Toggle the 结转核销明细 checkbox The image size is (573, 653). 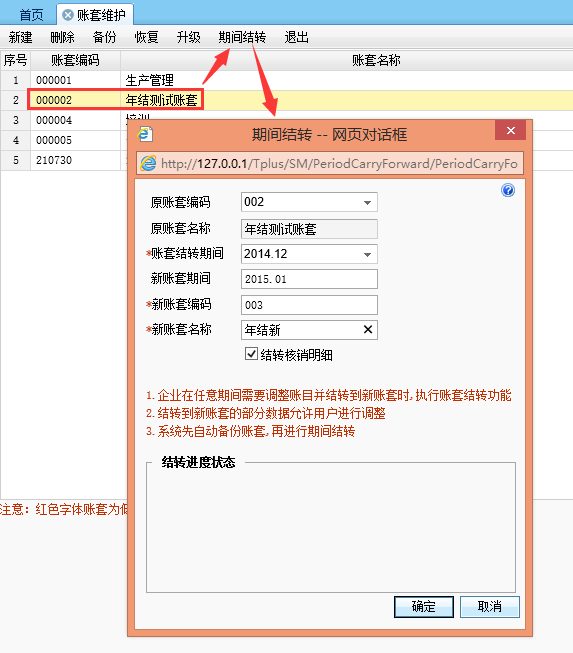(x=251, y=354)
